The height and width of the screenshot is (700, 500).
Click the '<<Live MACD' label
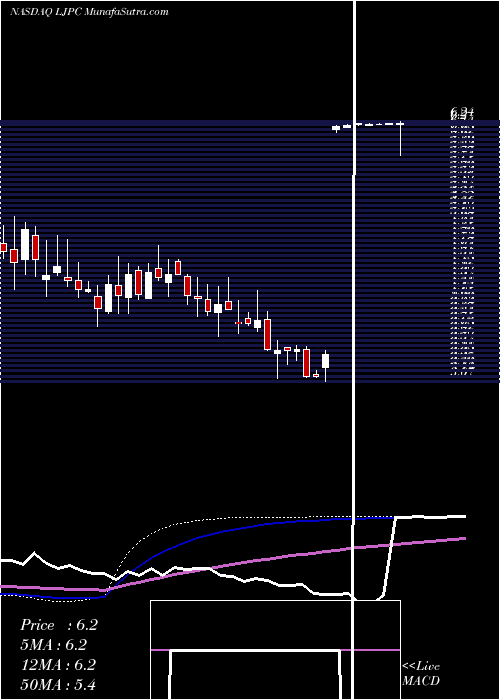click(x=421, y=673)
